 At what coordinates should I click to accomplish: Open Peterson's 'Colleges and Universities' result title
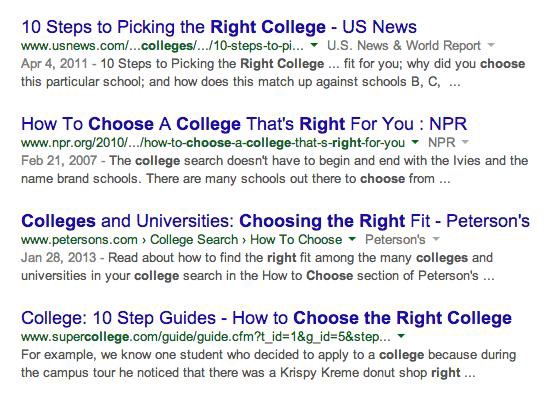tap(275, 221)
